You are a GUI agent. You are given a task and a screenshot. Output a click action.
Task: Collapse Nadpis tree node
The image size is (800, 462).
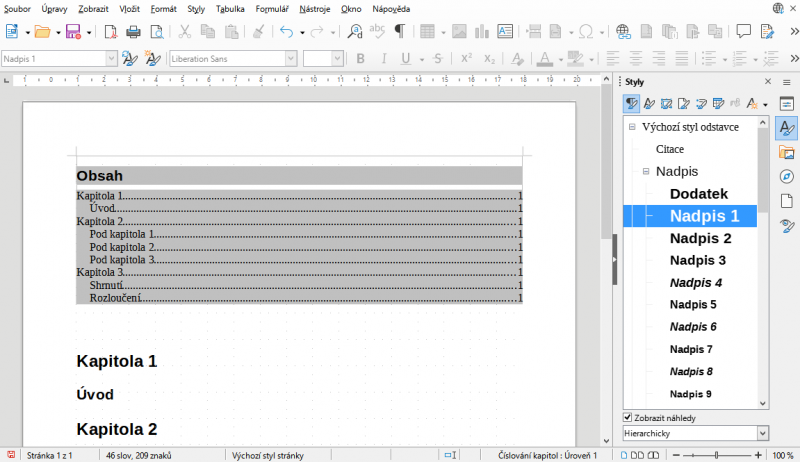pyautogui.click(x=646, y=171)
